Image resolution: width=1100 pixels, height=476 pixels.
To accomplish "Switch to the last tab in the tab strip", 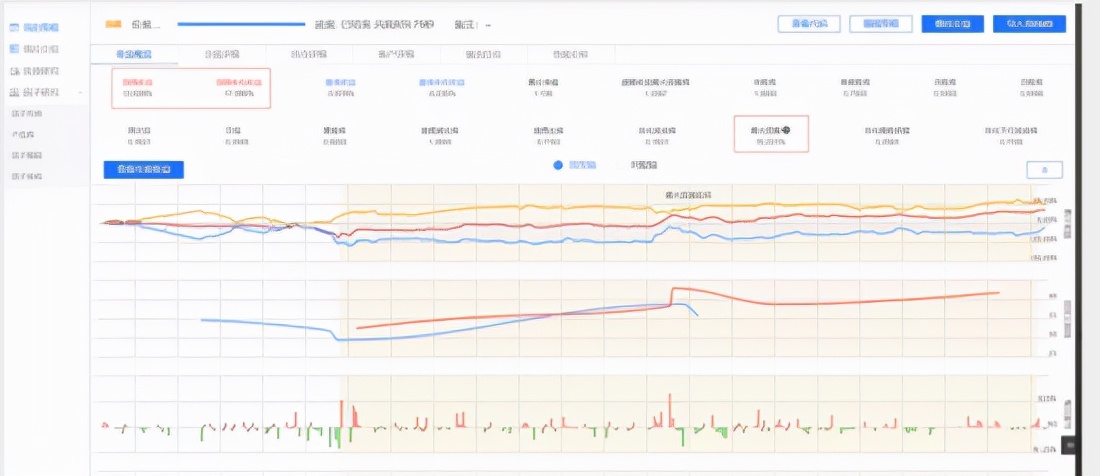I will click(x=571, y=54).
